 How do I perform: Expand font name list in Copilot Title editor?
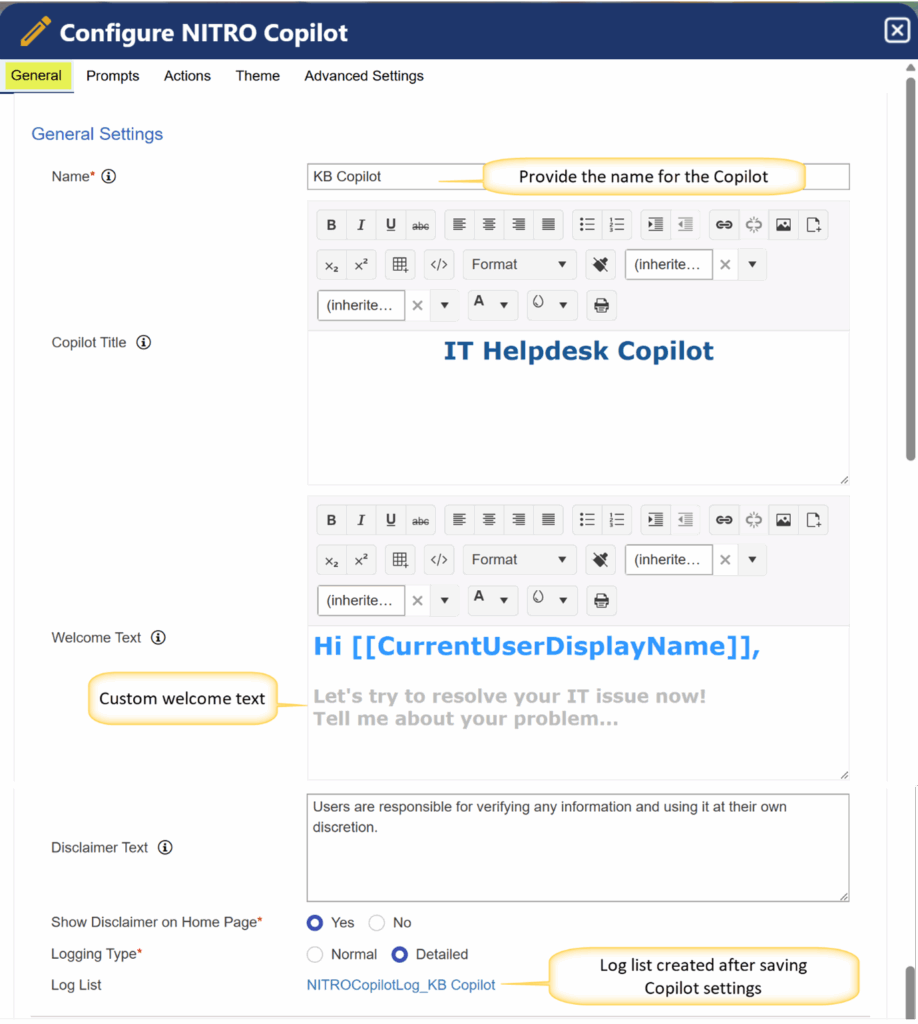click(752, 264)
